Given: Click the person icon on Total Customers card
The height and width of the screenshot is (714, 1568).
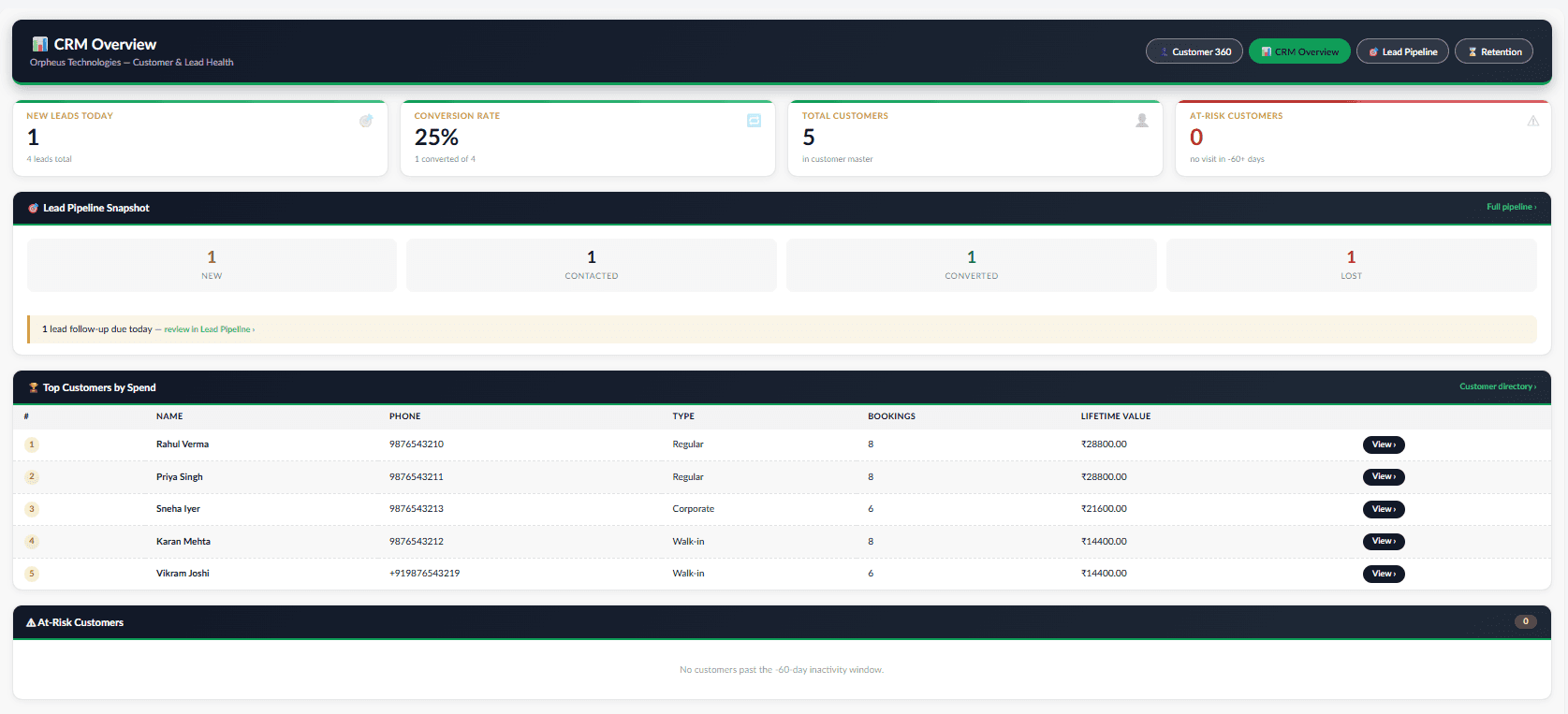Looking at the screenshot, I should pos(1142,121).
